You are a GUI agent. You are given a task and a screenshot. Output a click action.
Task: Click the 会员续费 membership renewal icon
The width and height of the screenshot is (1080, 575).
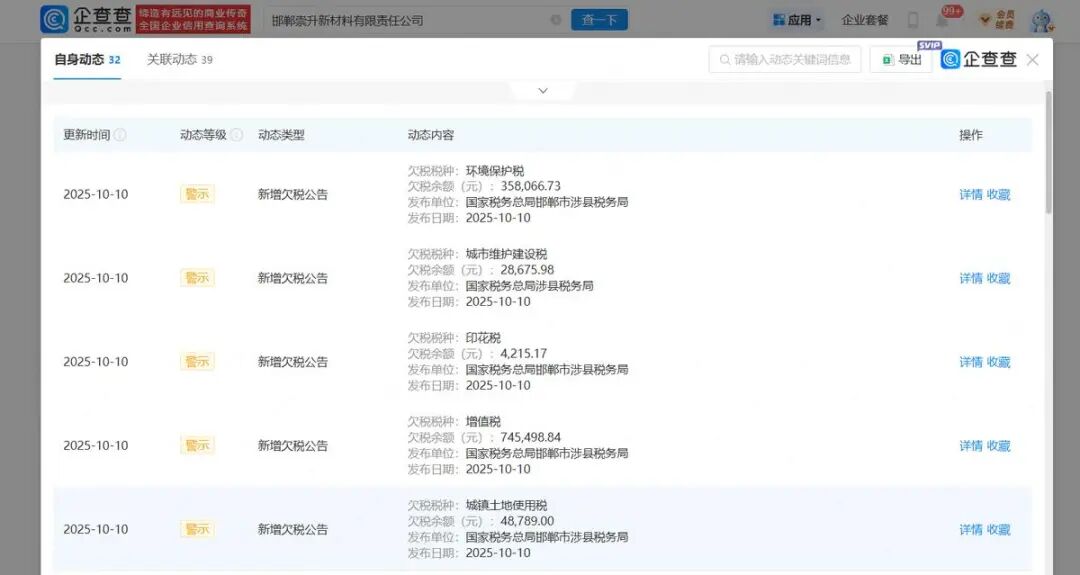pos(996,20)
